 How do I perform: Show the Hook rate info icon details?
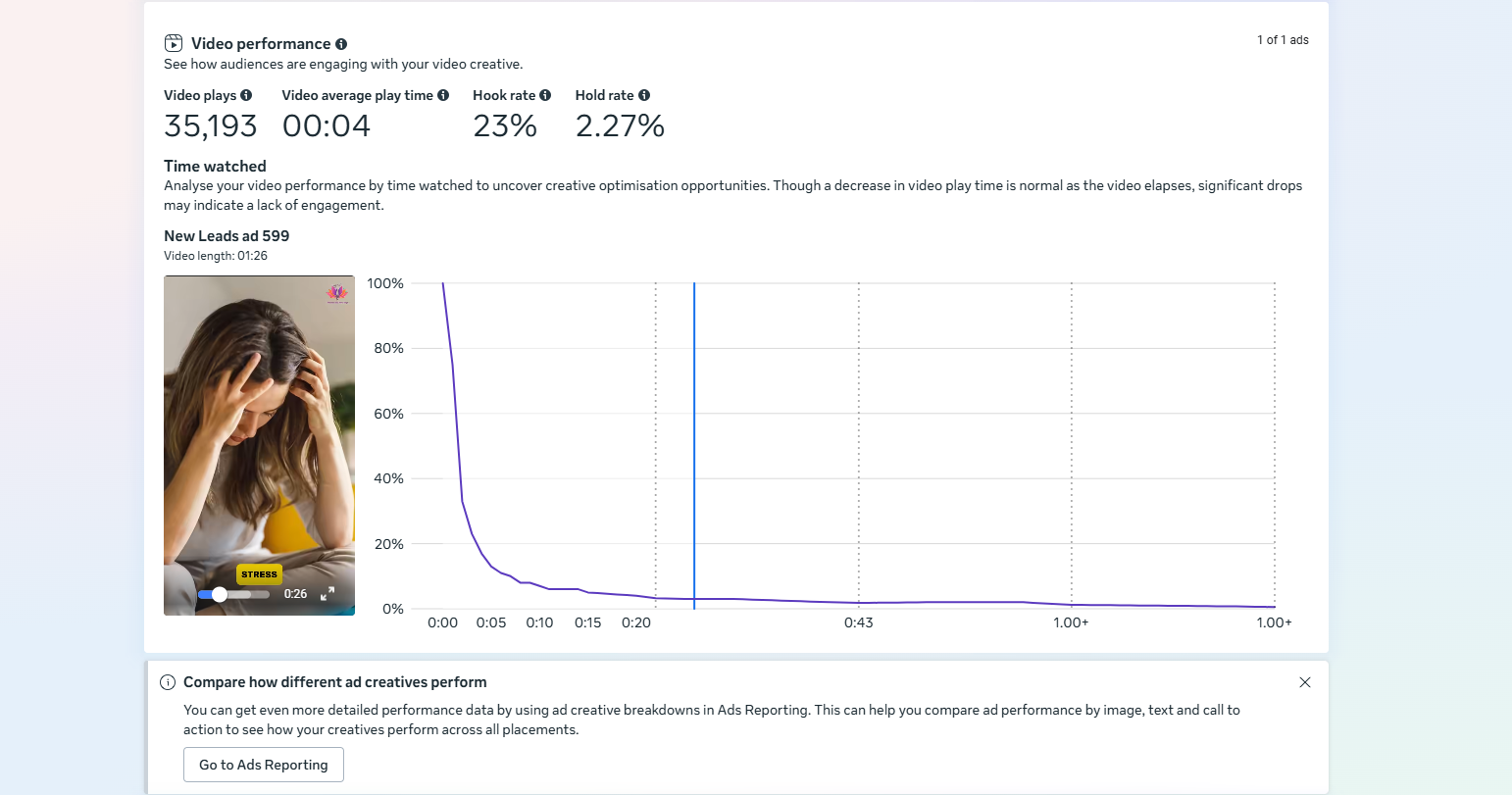click(545, 95)
